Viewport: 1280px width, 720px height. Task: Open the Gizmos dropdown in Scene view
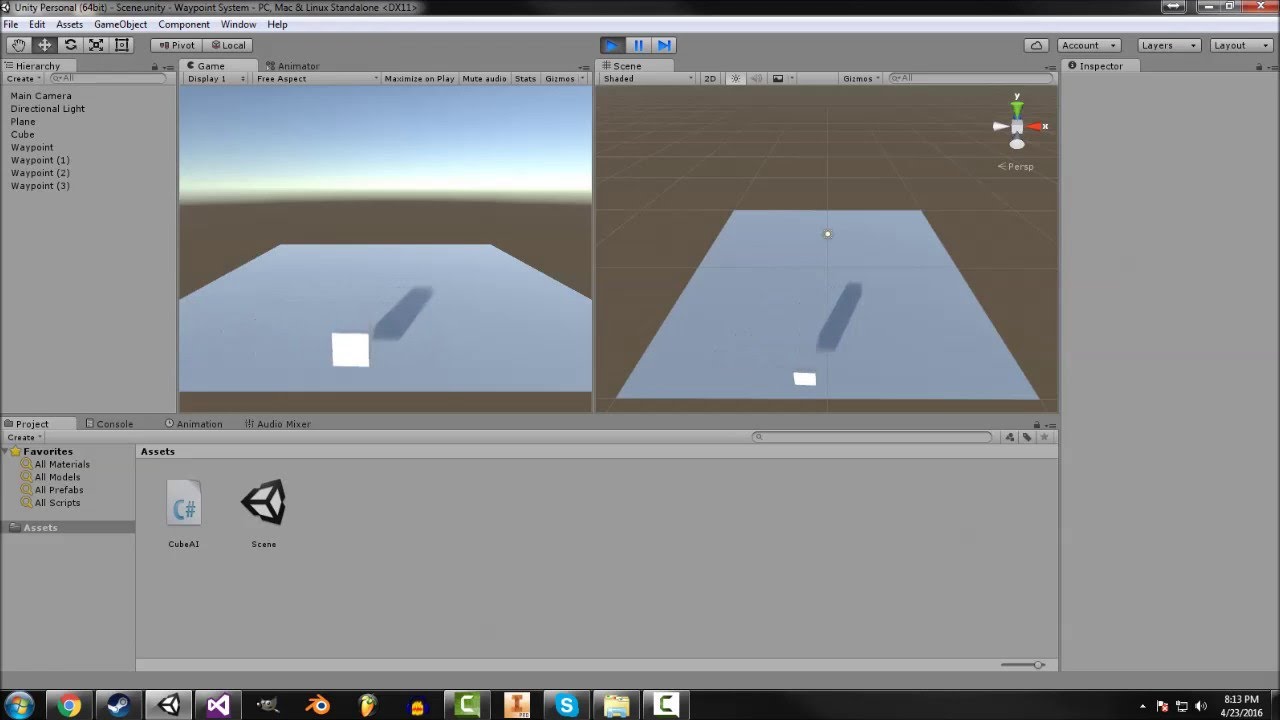tap(860, 78)
